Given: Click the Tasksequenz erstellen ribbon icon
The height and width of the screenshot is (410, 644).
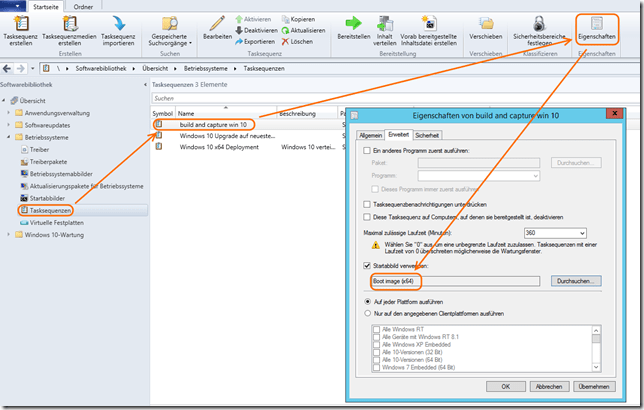Looking at the screenshot, I should pyautogui.click(x=20, y=28).
